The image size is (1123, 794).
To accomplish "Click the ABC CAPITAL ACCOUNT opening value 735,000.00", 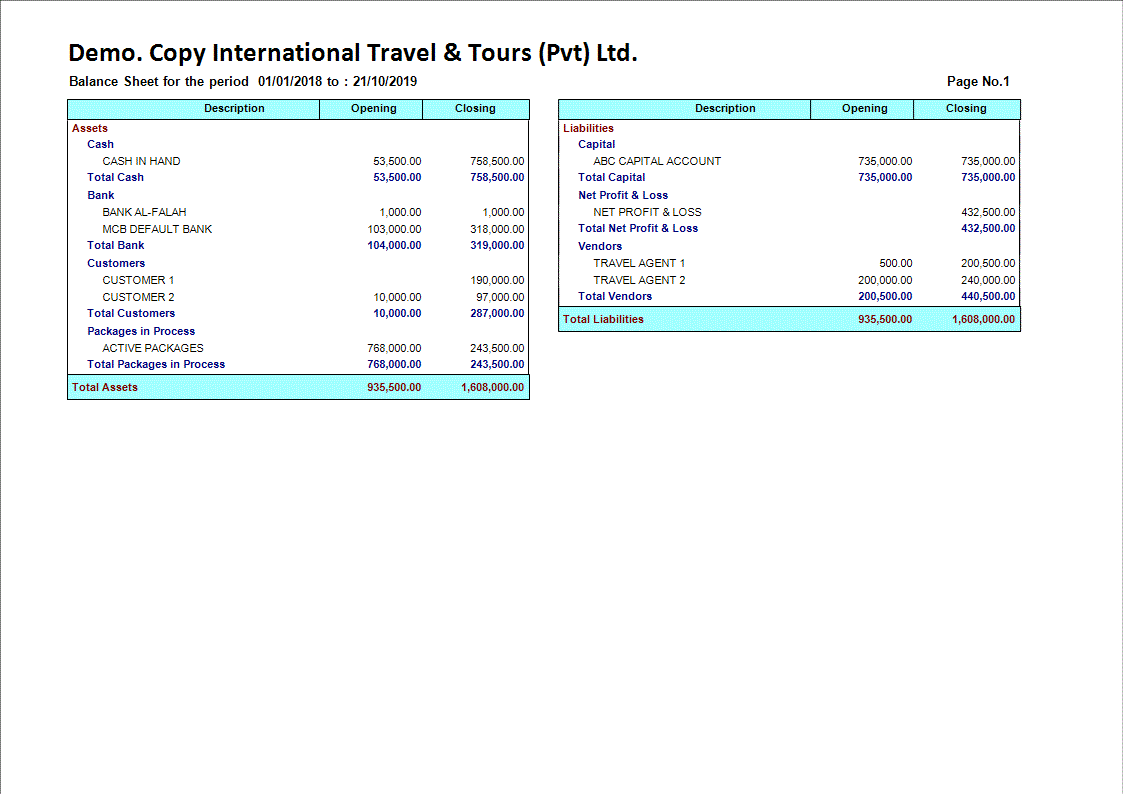I will click(x=885, y=161).
